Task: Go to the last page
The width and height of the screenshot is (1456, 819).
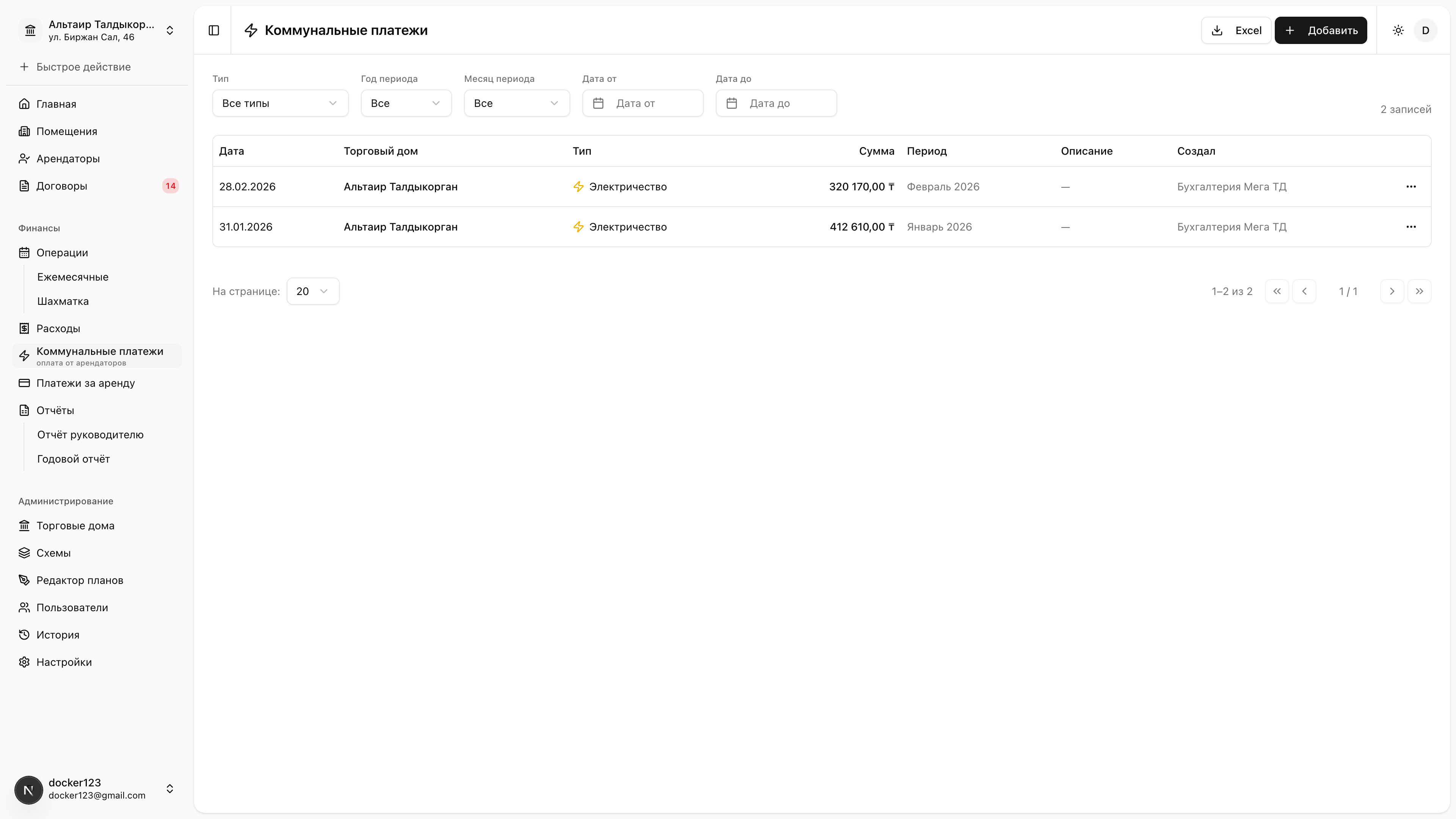Action: 1419,291
